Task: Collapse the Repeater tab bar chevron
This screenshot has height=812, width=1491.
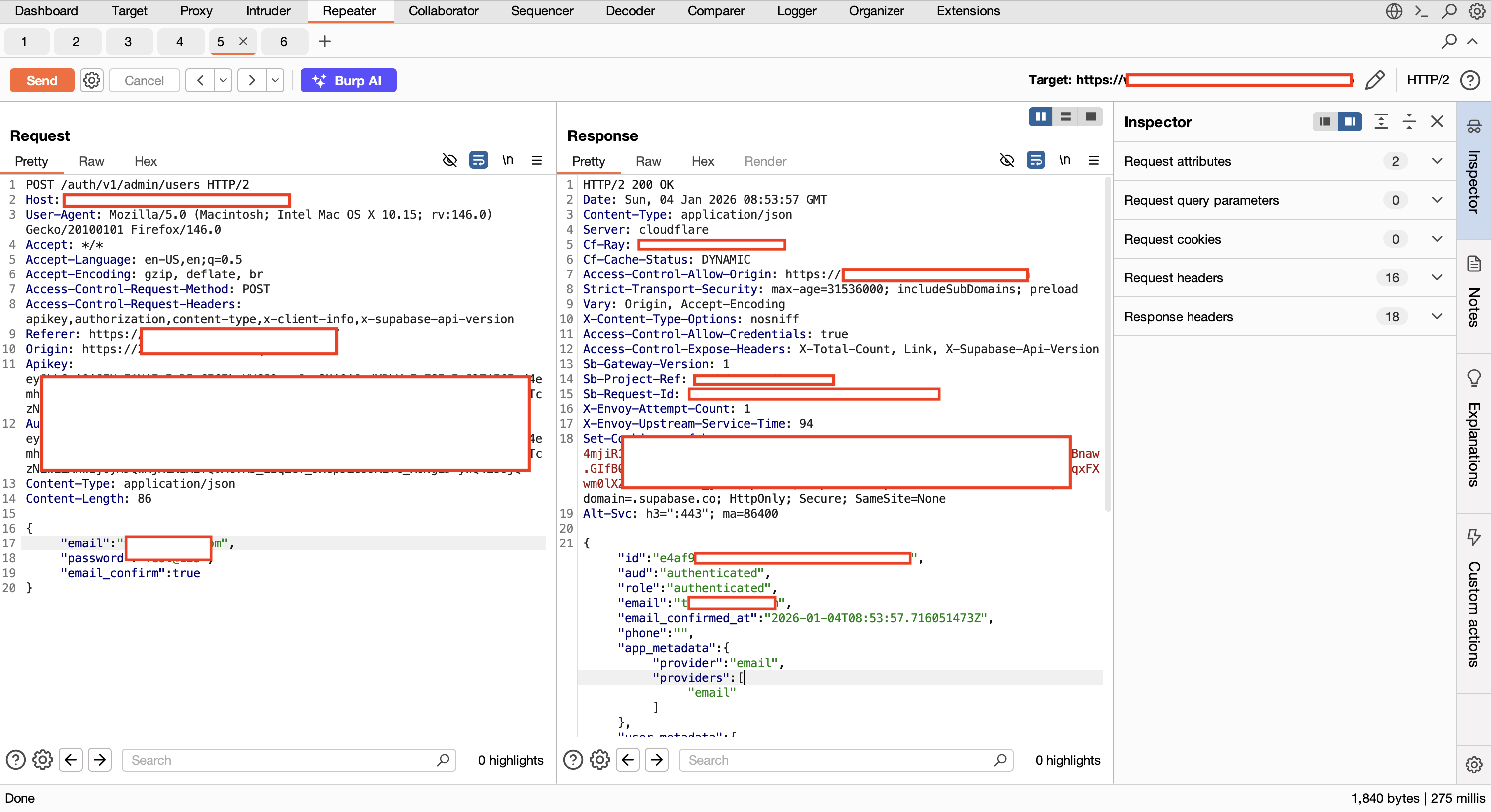Action: pyautogui.click(x=1472, y=42)
